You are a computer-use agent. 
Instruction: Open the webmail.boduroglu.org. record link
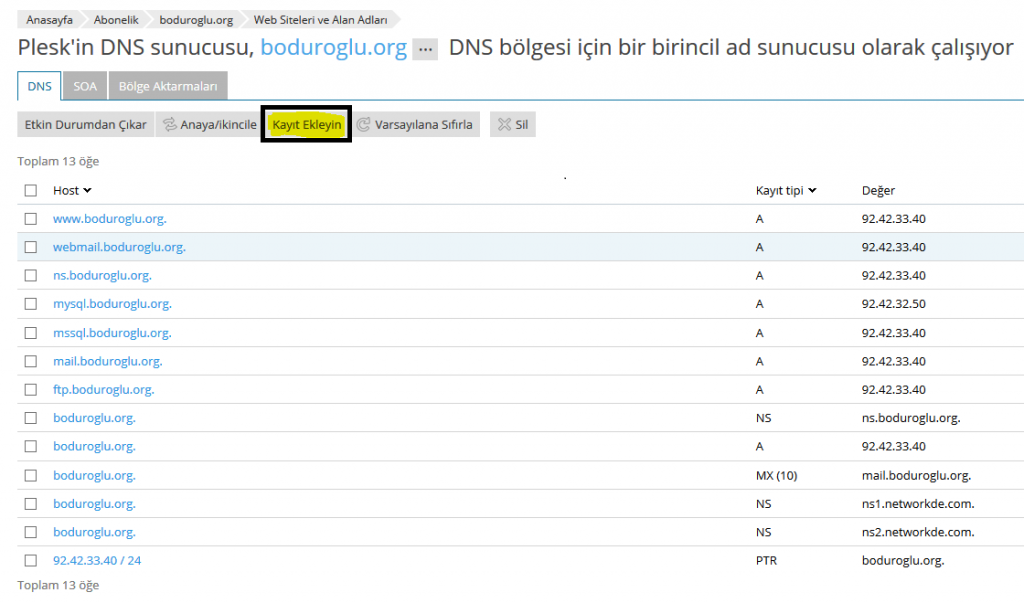coord(119,247)
